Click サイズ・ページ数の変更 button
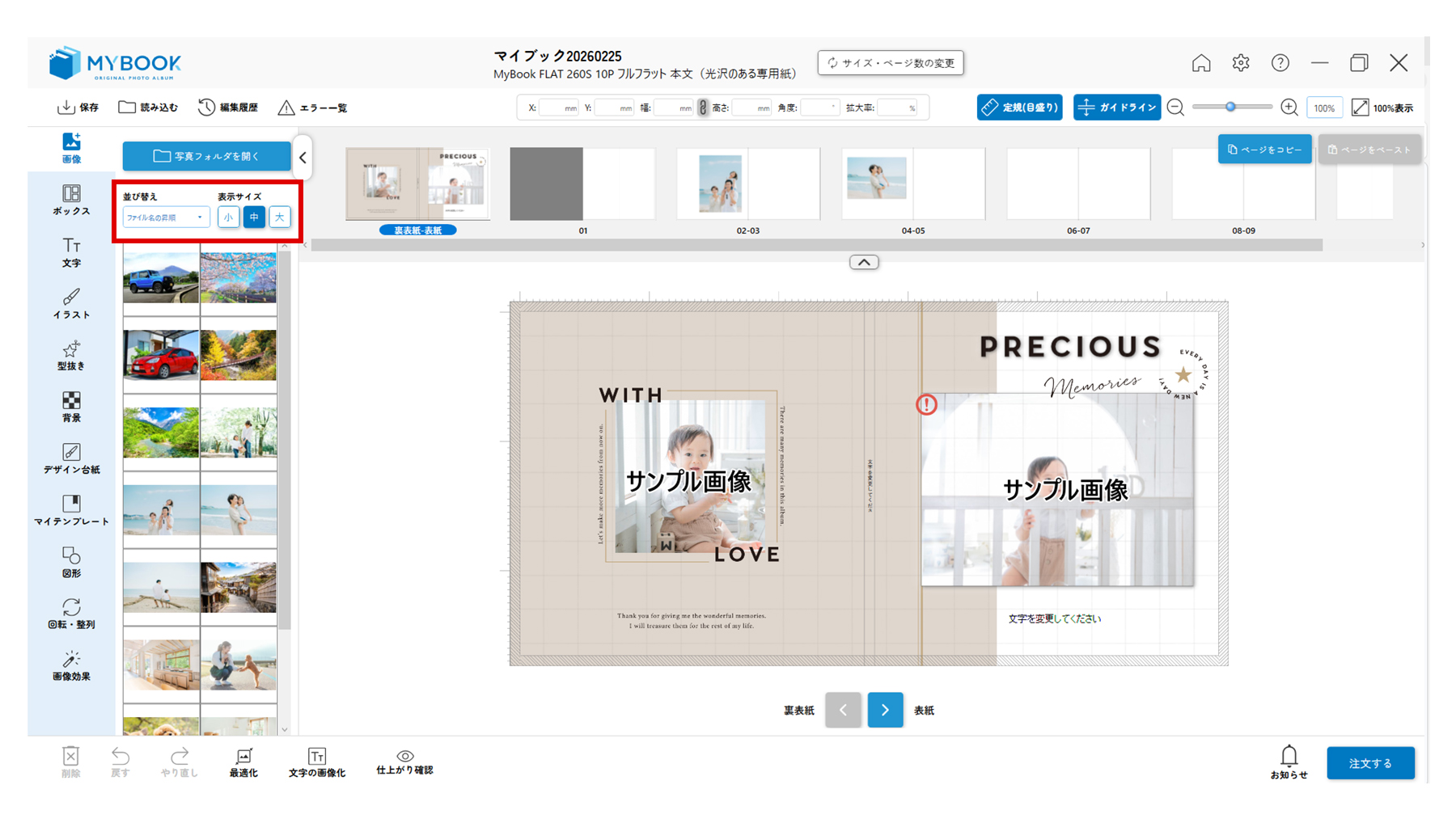This screenshot has height=819, width=1456. (x=891, y=63)
